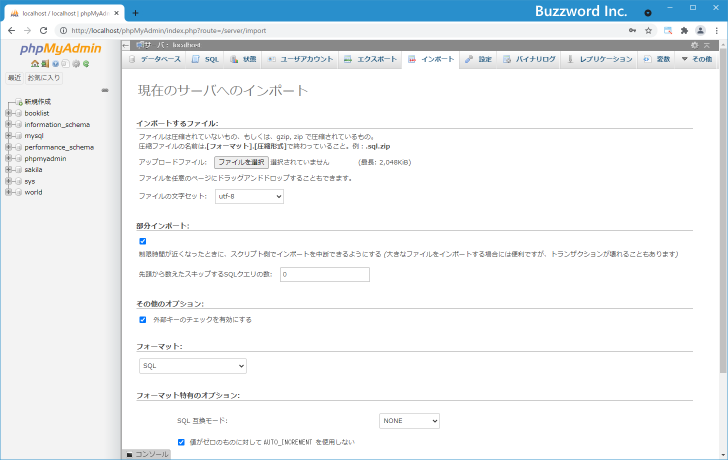728x460 pixels.
Task: Open the コンソール console bar
Action: click(x=147, y=454)
